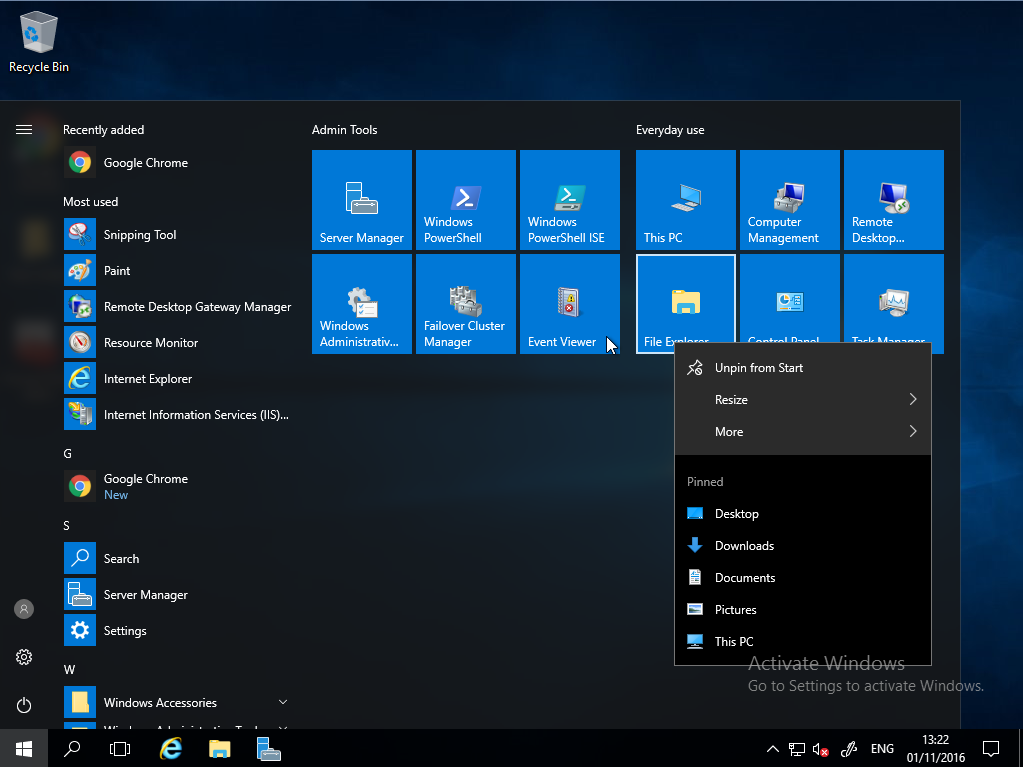Click the ENG language indicator
The width and height of the screenshot is (1023, 767).
point(882,749)
